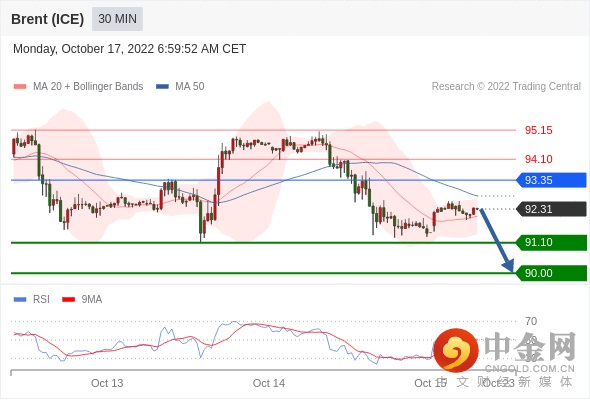
Task: Toggle the MA 50 legend entry
Action: (x=180, y=87)
